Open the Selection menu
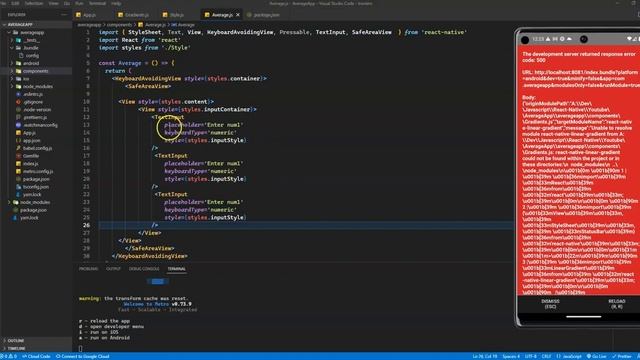Image resolution: width=640 pixels, height=360 pixels. (34, 3)
